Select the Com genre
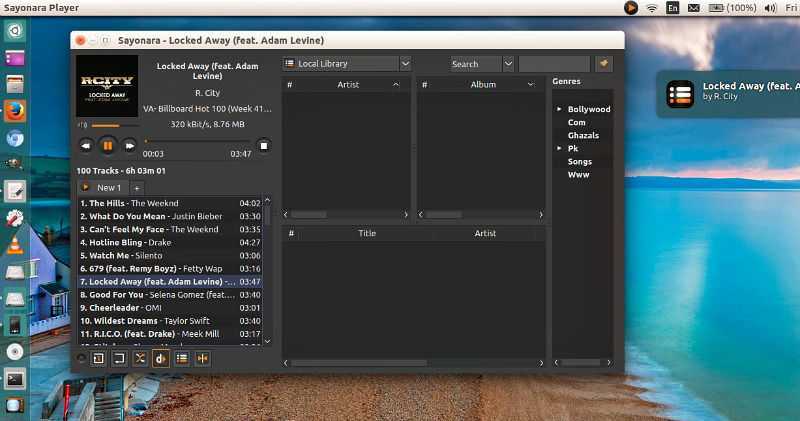 [577, 122]
